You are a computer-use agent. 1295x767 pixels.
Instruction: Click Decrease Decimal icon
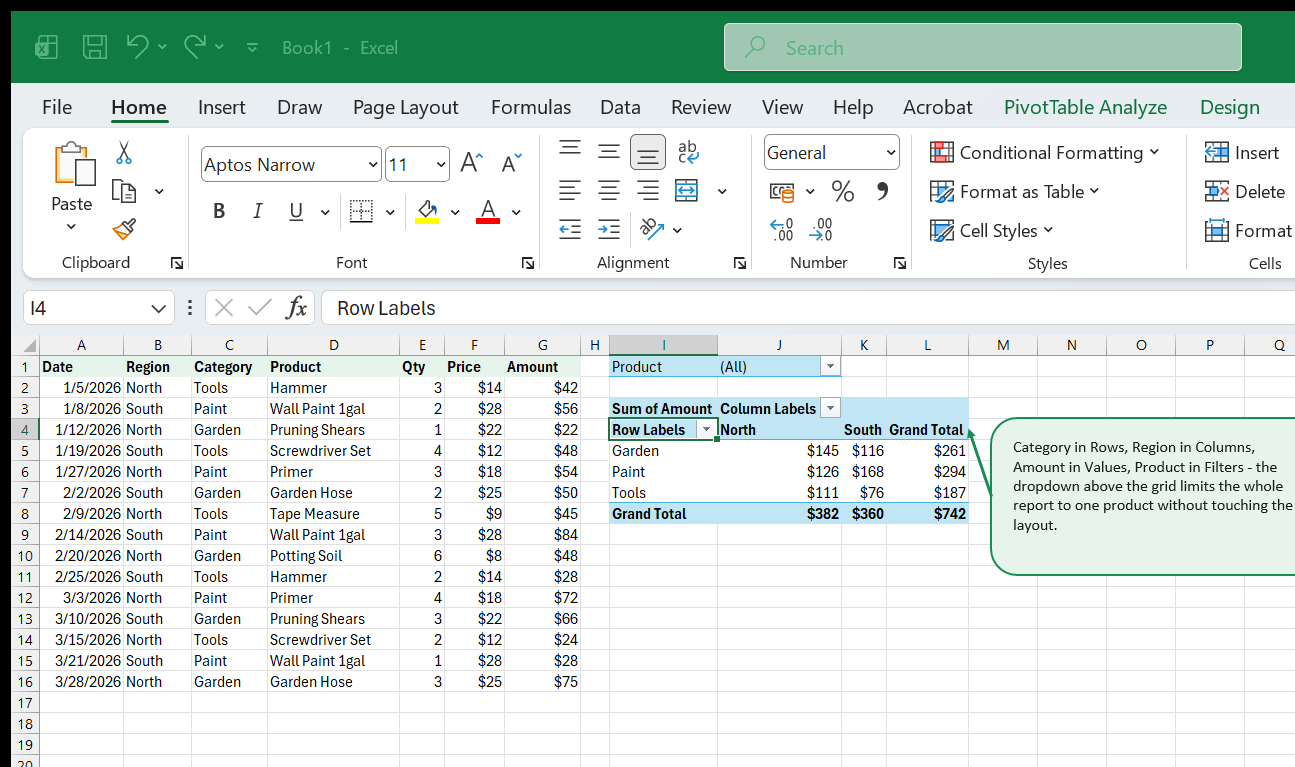[x=821, y=230]
